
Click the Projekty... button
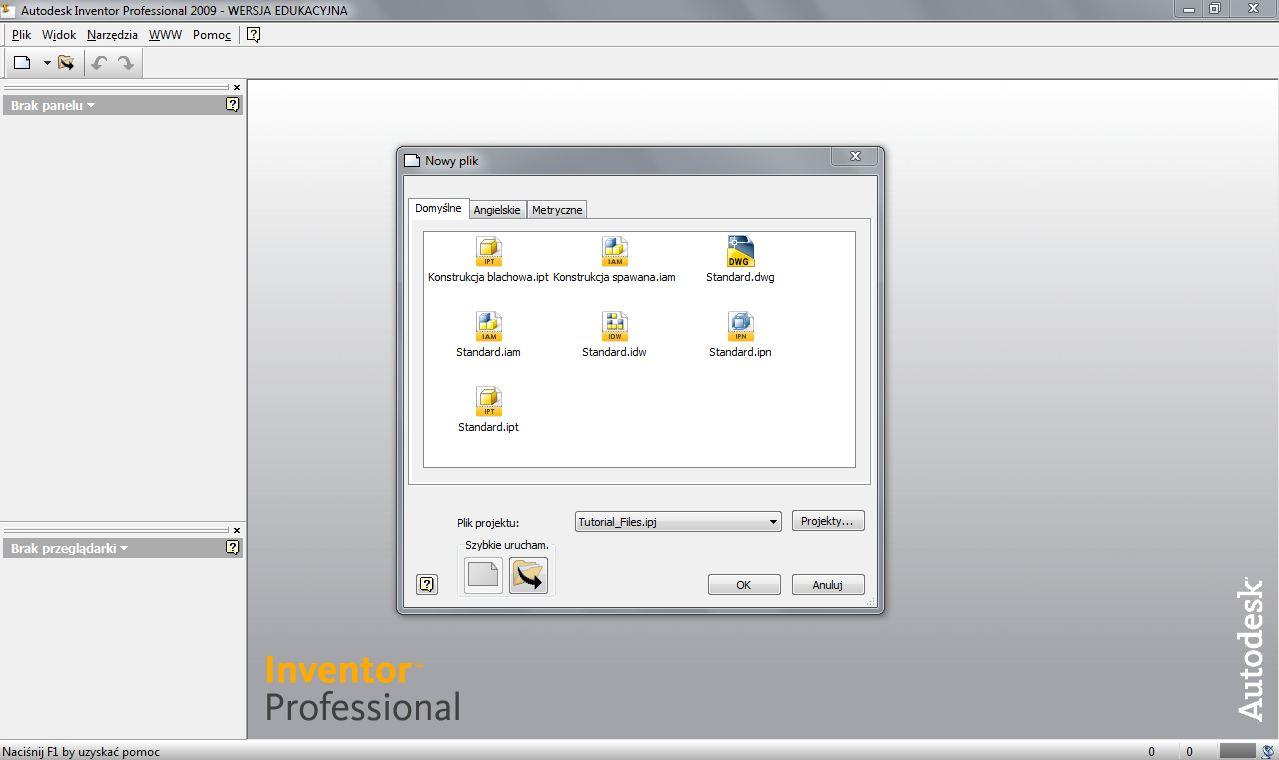[x=828, y=521]
